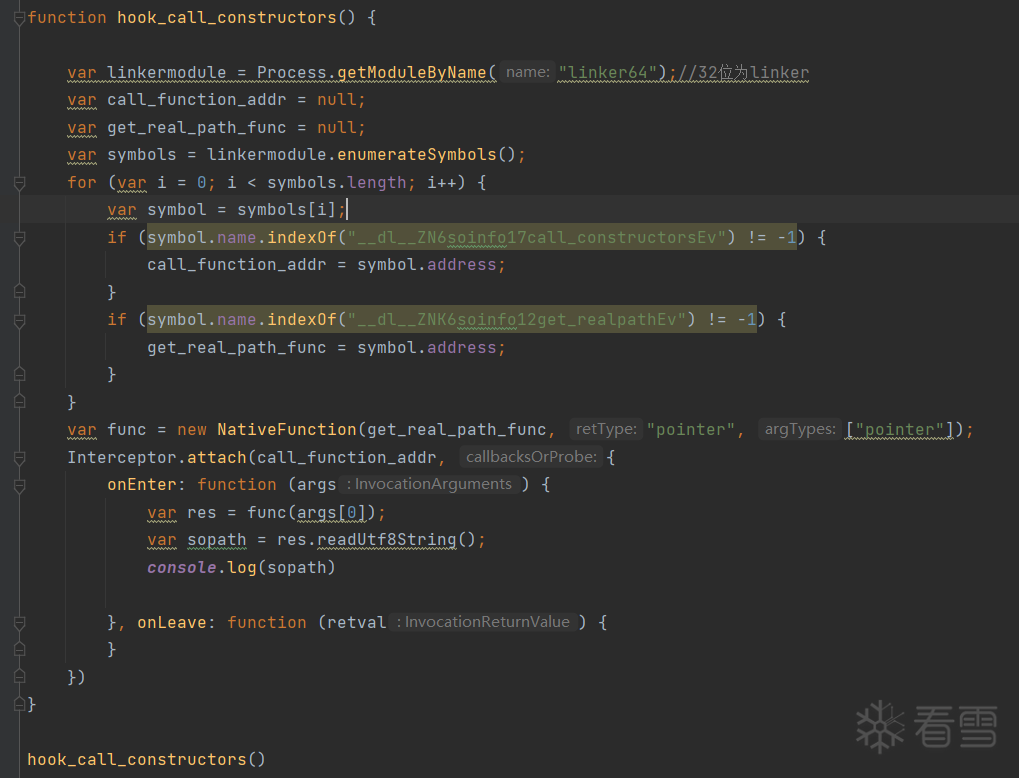Click the snowflake watermark logo

pos(880,727)
